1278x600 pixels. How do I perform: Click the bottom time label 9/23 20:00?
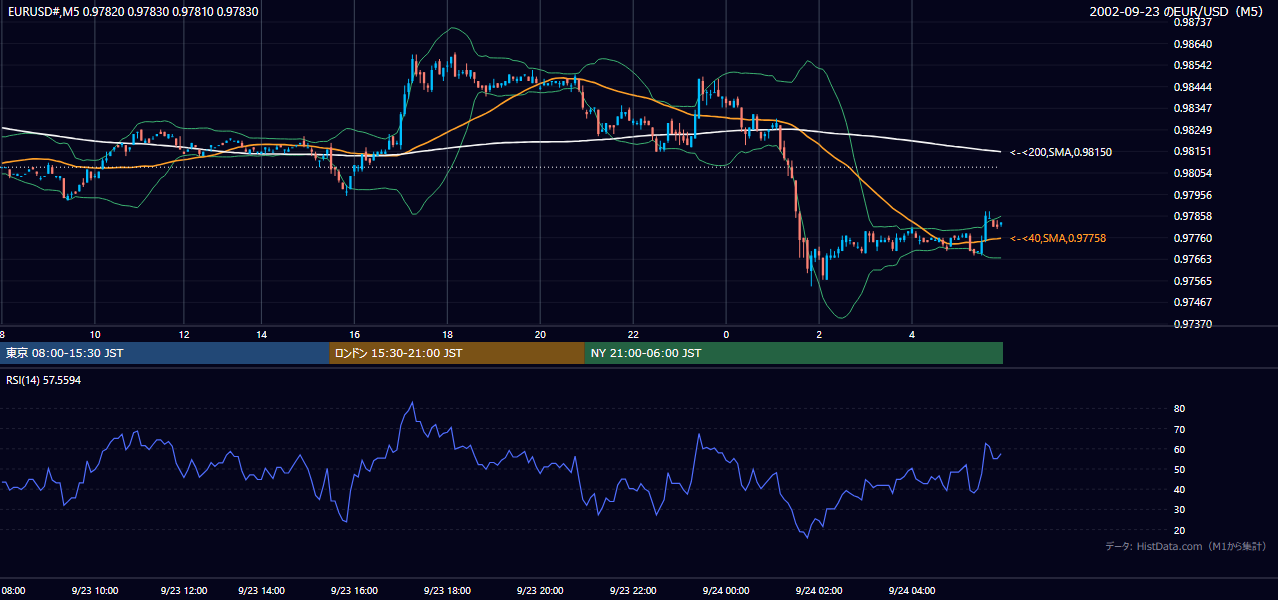[541, 590]
